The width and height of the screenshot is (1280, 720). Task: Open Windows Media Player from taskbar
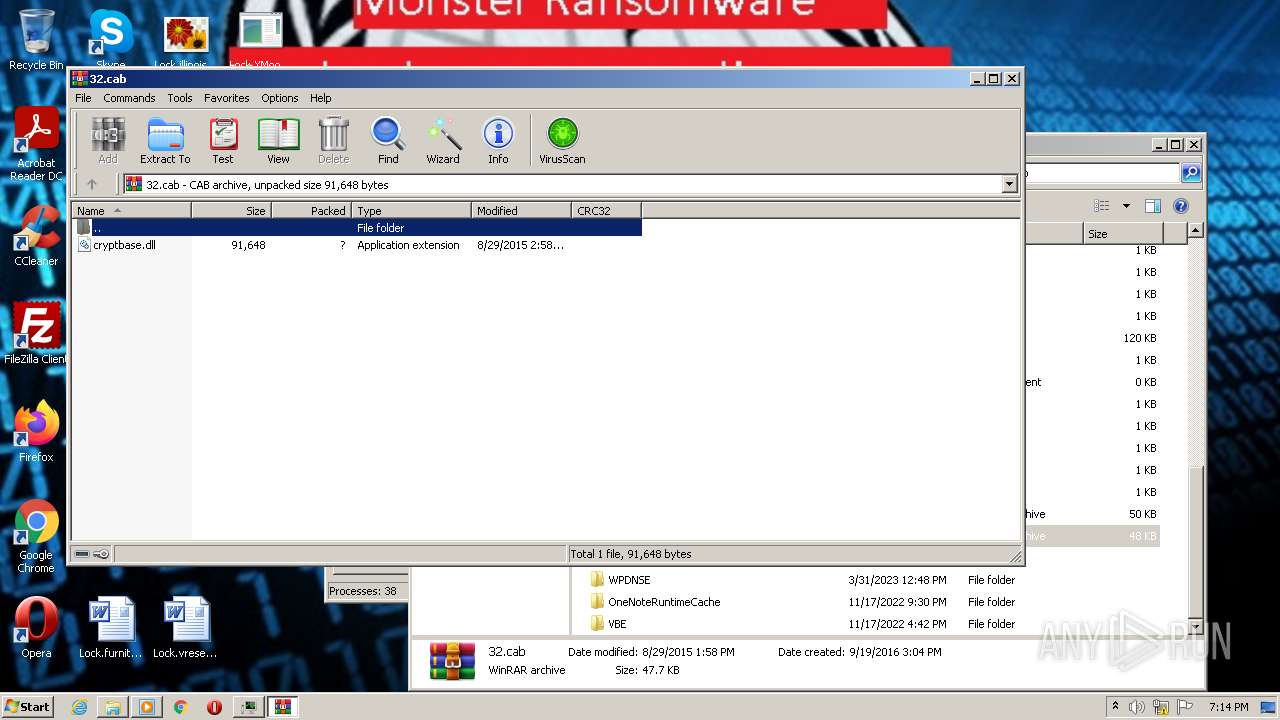point(146,707)
